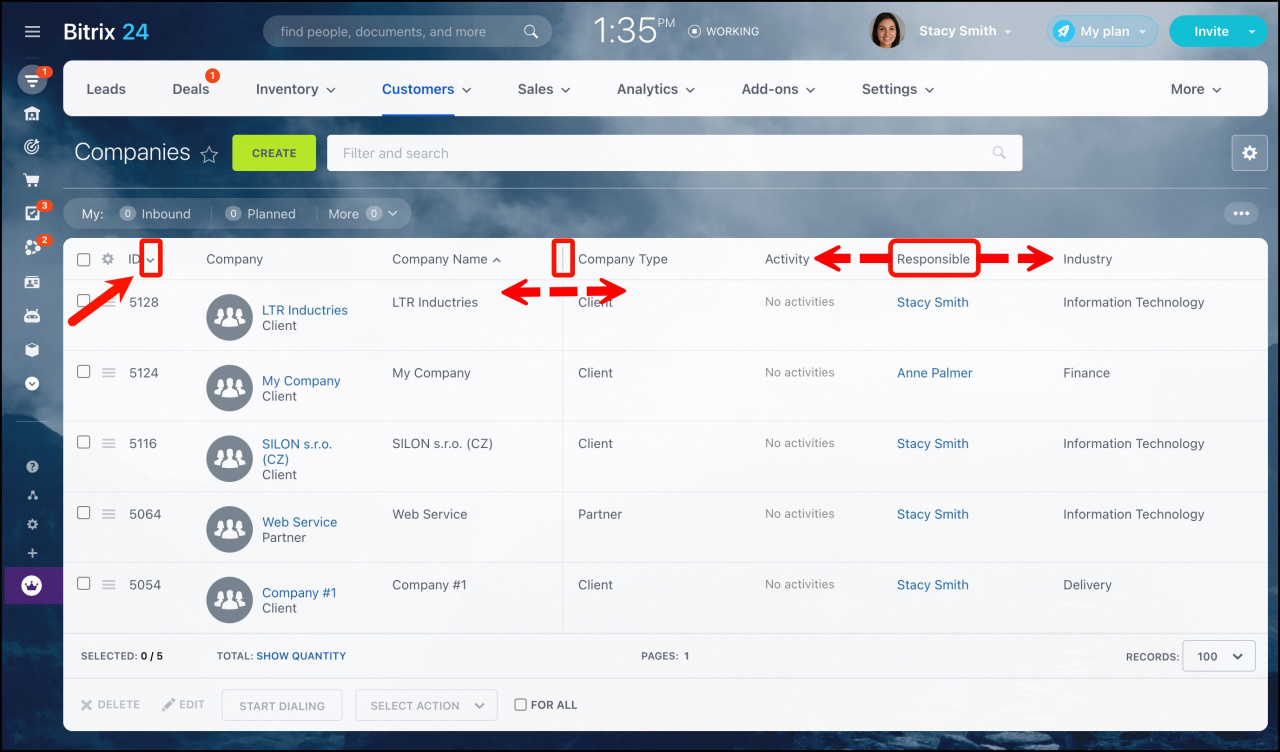
Task: Click the Filter and search field
Action: 675,153
